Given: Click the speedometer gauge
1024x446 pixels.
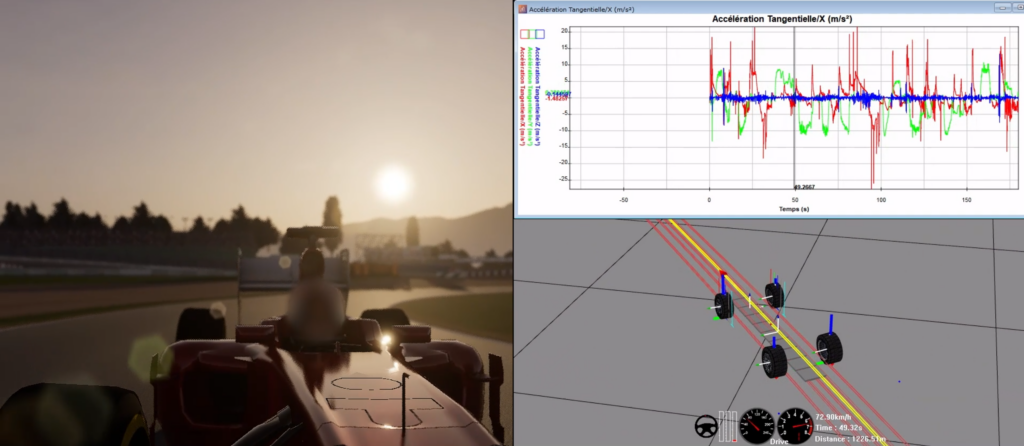Looking at the screenshot, I should (758, 425).
